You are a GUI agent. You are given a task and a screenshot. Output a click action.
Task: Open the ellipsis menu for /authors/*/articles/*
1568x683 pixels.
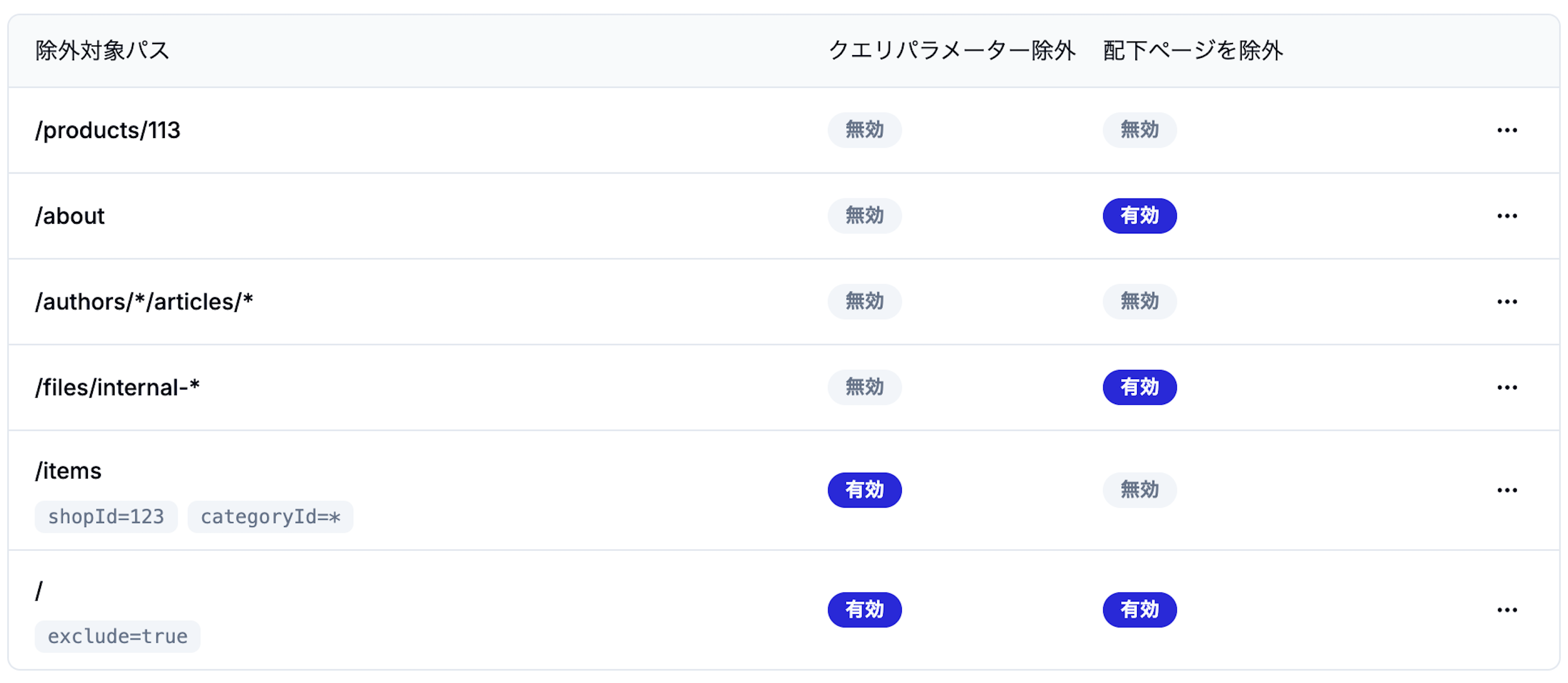click(1506, 302)
